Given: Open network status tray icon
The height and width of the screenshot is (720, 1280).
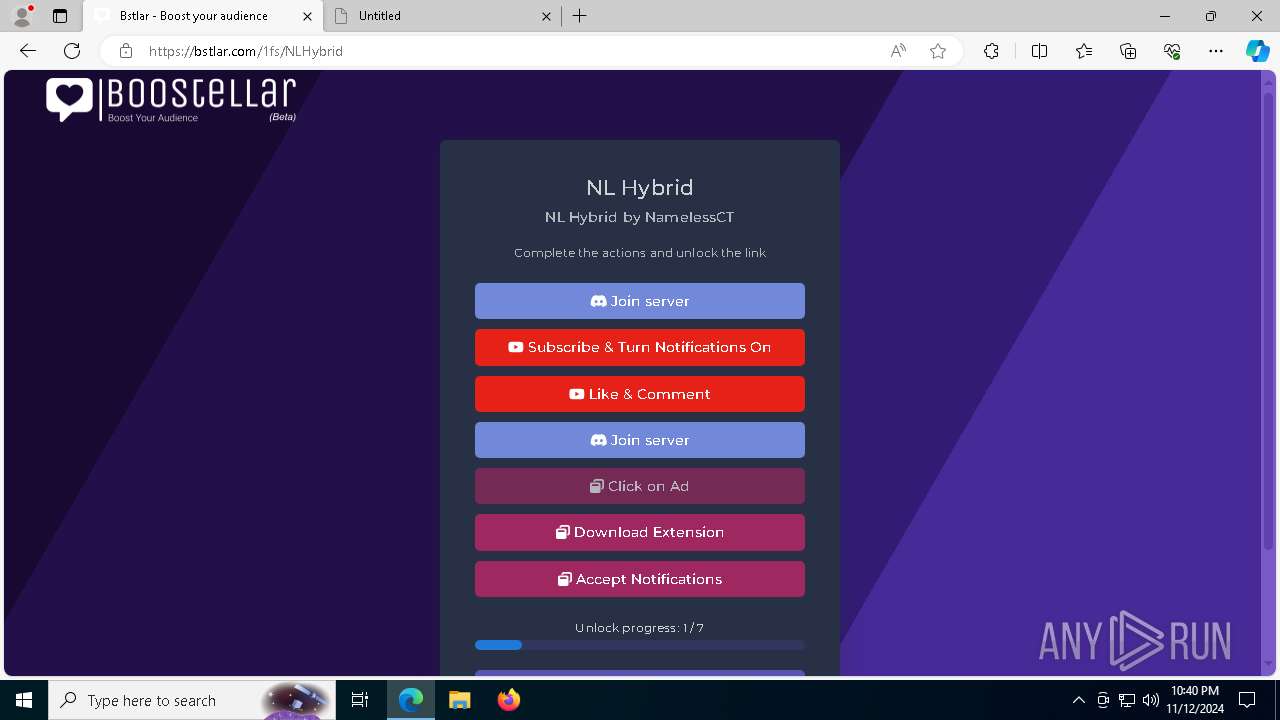Looking at the screenshot, I should [1127, 700].
